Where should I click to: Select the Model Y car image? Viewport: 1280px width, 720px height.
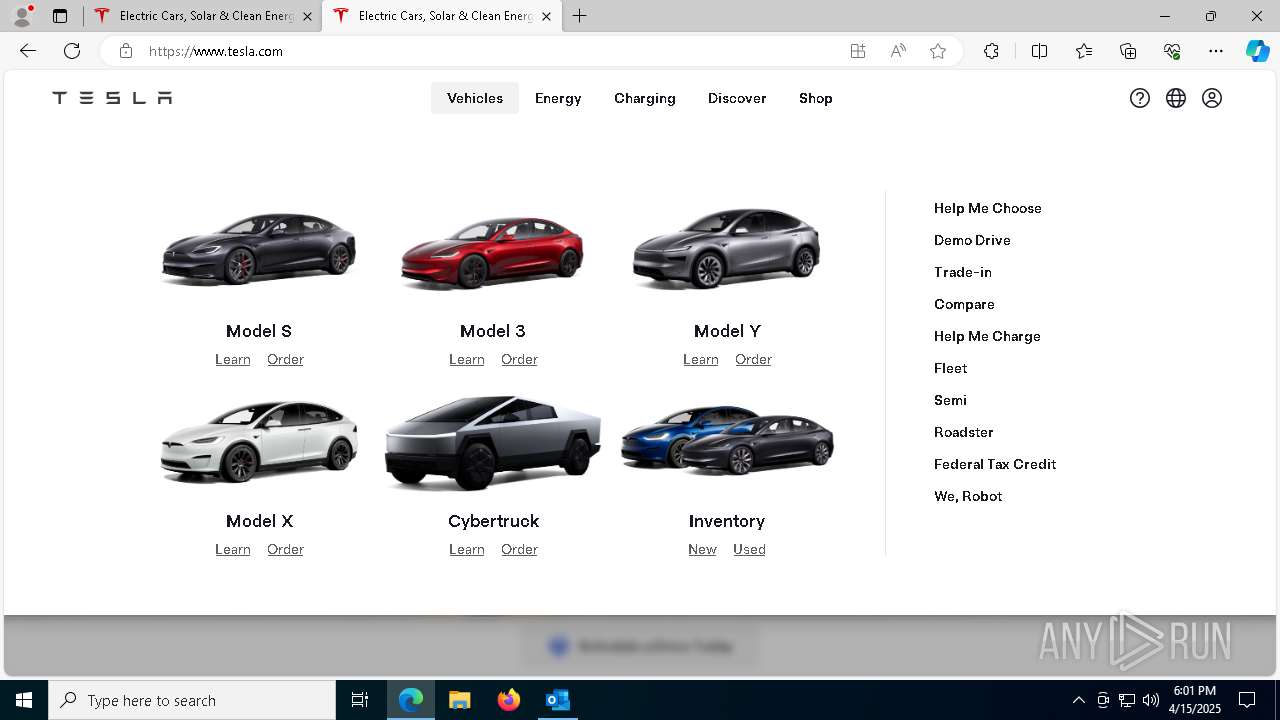727,249
